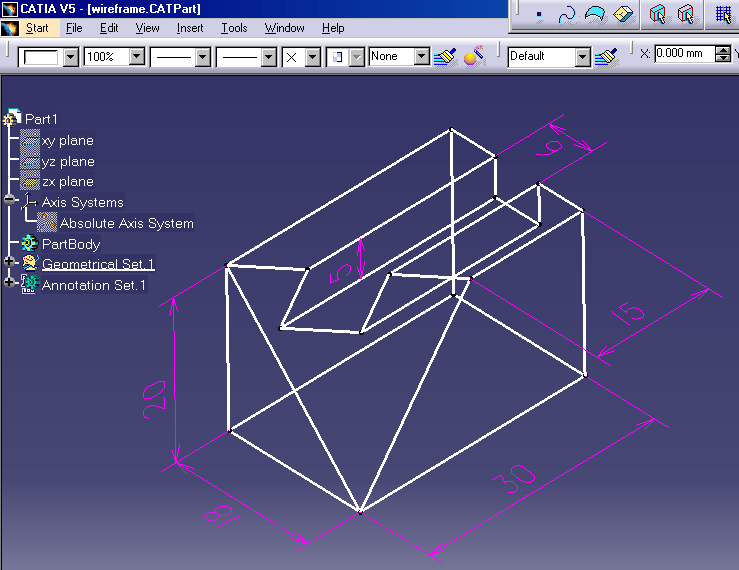Open the point symbol dropdown

pyautogui.click(x=312, y=58)
